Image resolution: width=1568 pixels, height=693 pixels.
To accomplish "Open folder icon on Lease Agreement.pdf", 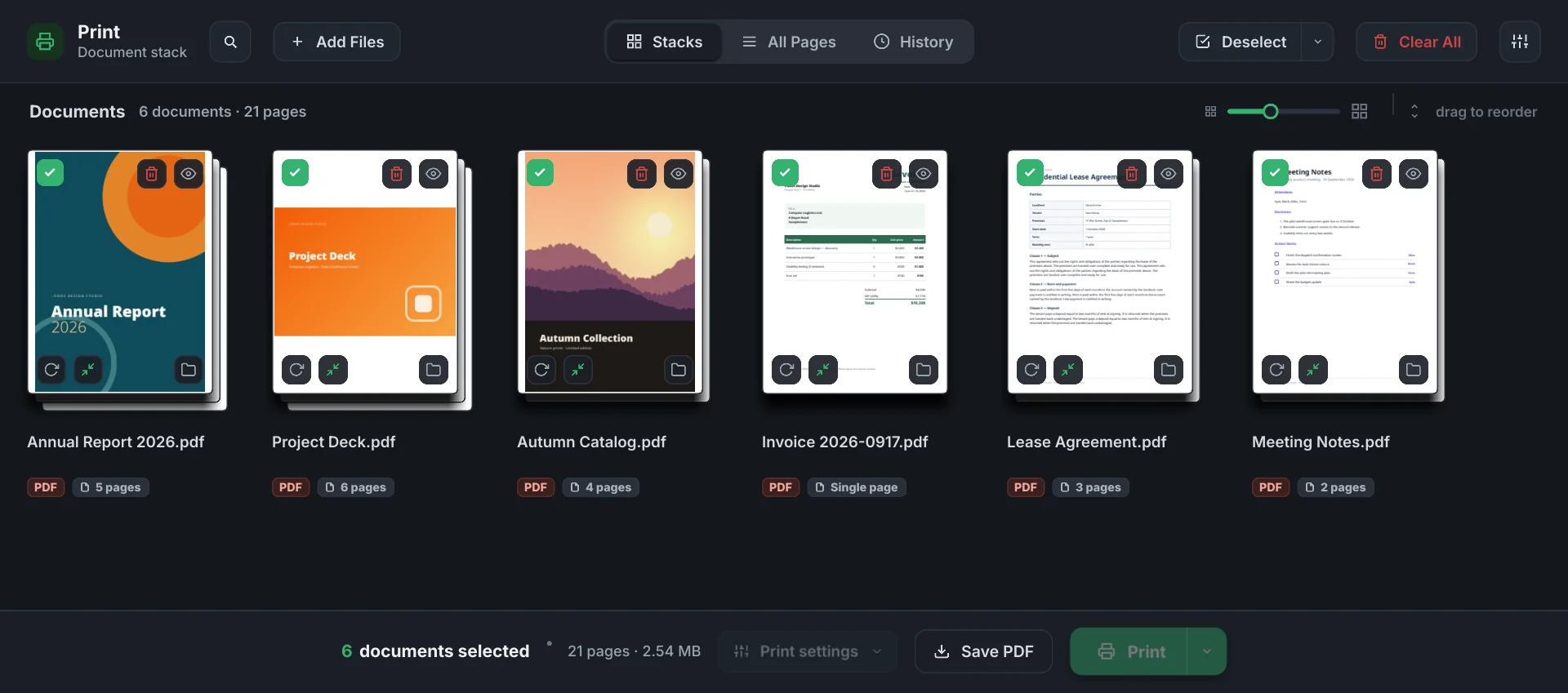I will coord(1169,370).
